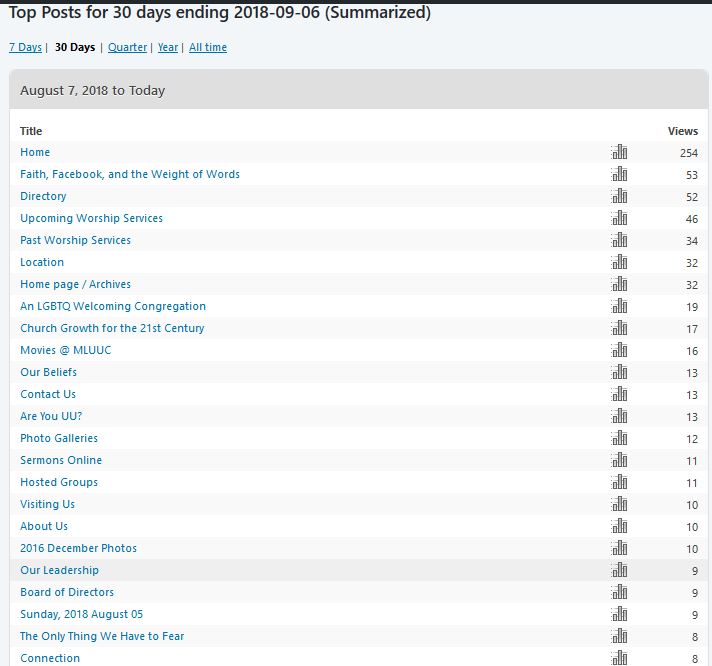The width and height of the screenshot is (712, 666).
Task: Open the Movies @ MLUUC link
Action: (65, 350)
